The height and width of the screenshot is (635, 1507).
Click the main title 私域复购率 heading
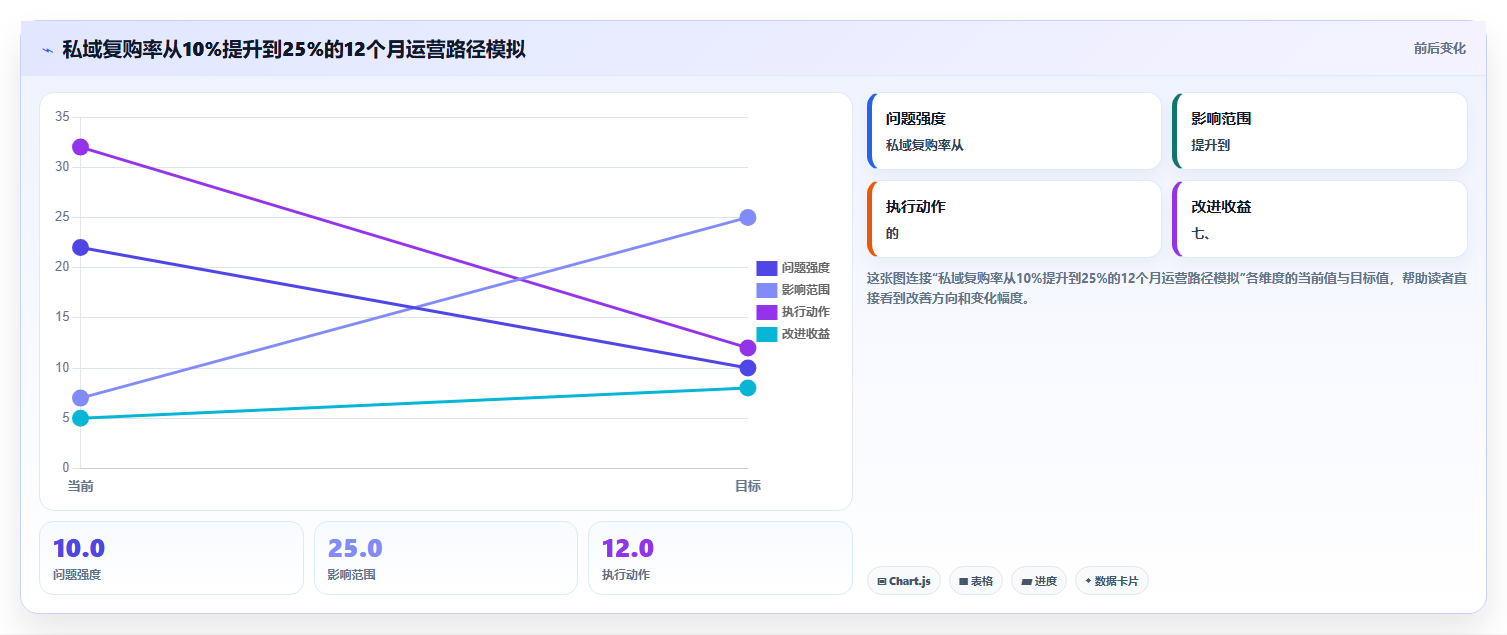tap(294, 49)
